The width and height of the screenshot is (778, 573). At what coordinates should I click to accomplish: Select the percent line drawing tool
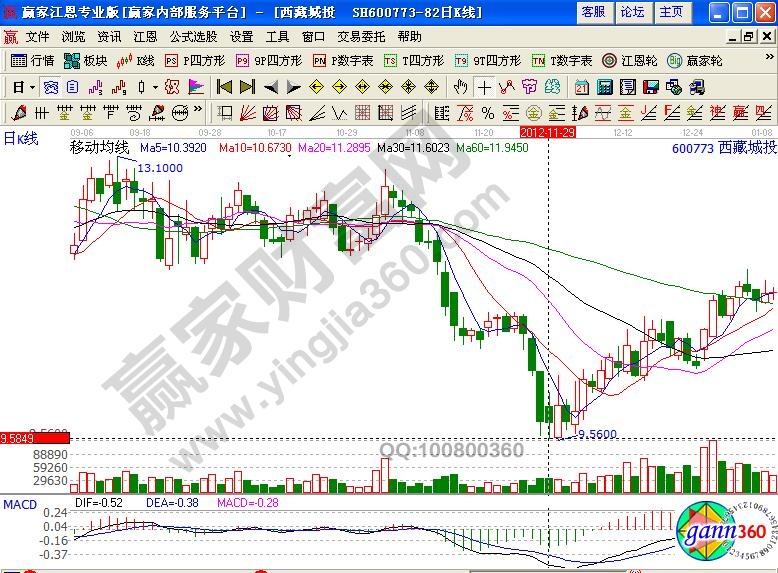tap(487, 112)
